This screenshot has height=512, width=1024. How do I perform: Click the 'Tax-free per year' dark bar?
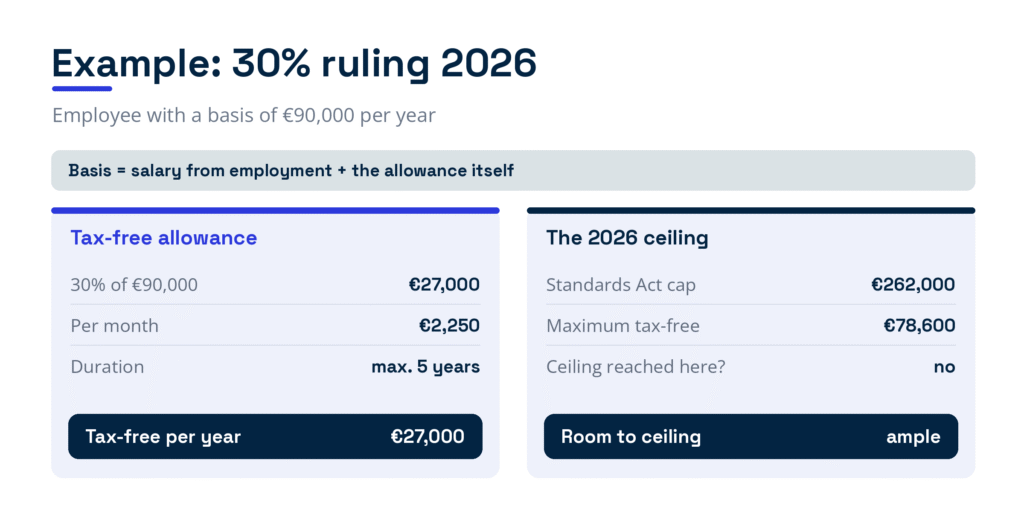(x=275, y=436)
